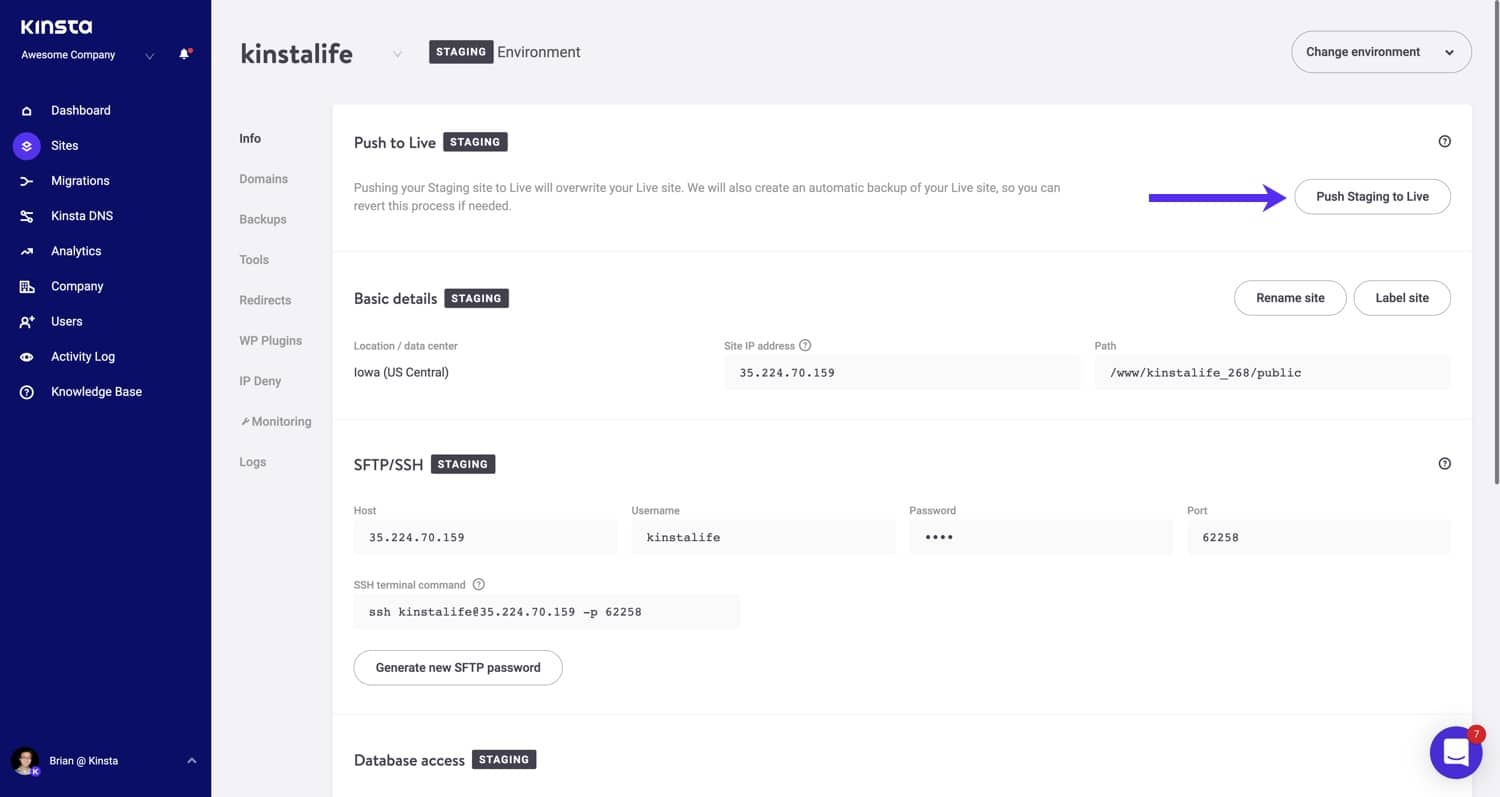
Task: Click the Rename site button
Action: 1290,298
